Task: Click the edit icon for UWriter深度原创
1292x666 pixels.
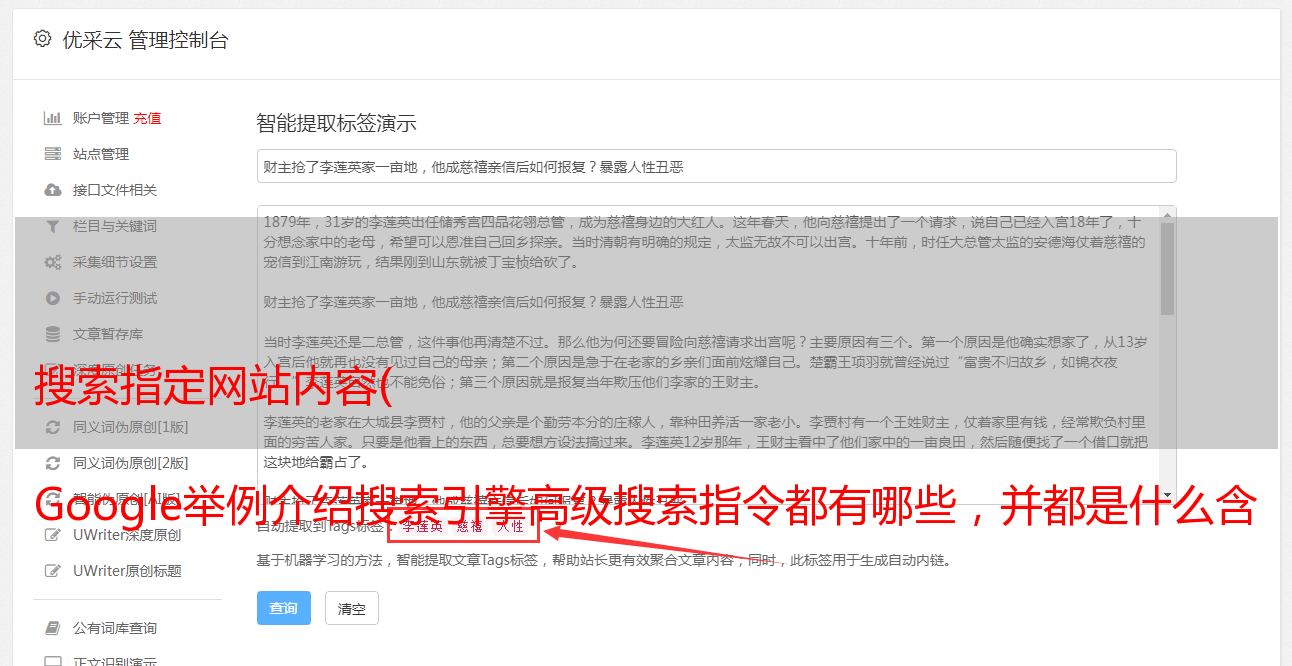Action: click(53, 535)
